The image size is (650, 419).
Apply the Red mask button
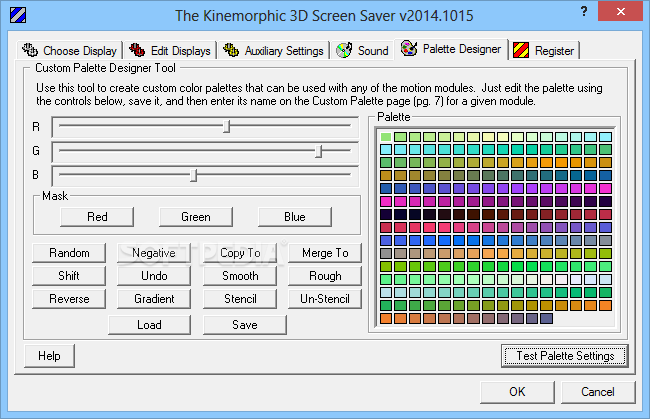97,217
